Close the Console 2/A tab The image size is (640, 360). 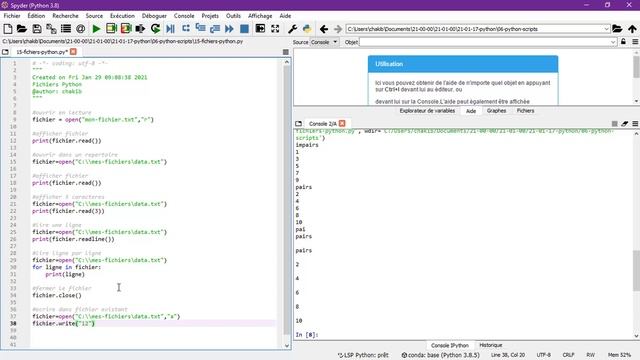click(342, 124)
